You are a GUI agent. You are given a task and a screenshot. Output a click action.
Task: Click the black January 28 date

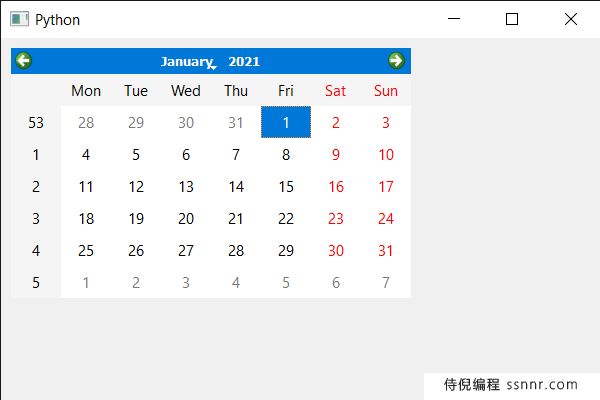coord(236,250)
